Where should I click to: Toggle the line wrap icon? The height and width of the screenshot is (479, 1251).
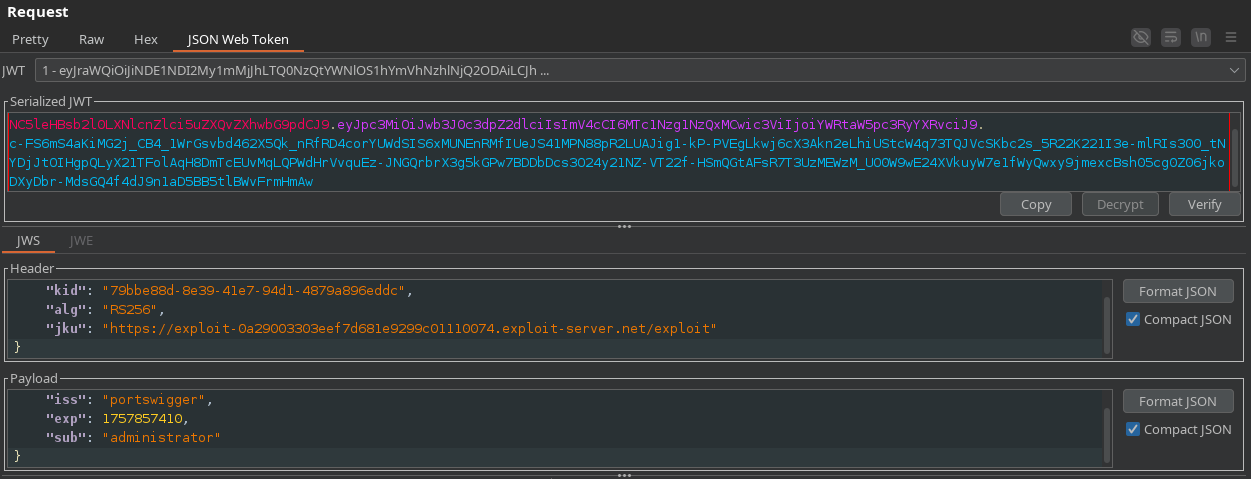(1171, 38)
